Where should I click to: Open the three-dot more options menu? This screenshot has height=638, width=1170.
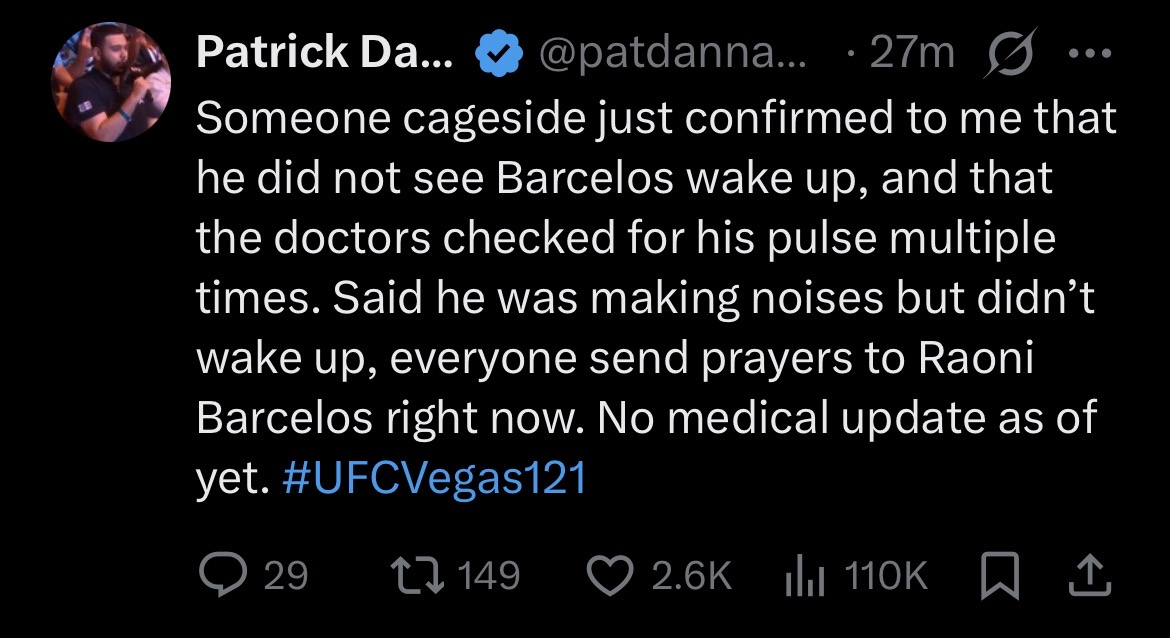[x=1089, y=54]
